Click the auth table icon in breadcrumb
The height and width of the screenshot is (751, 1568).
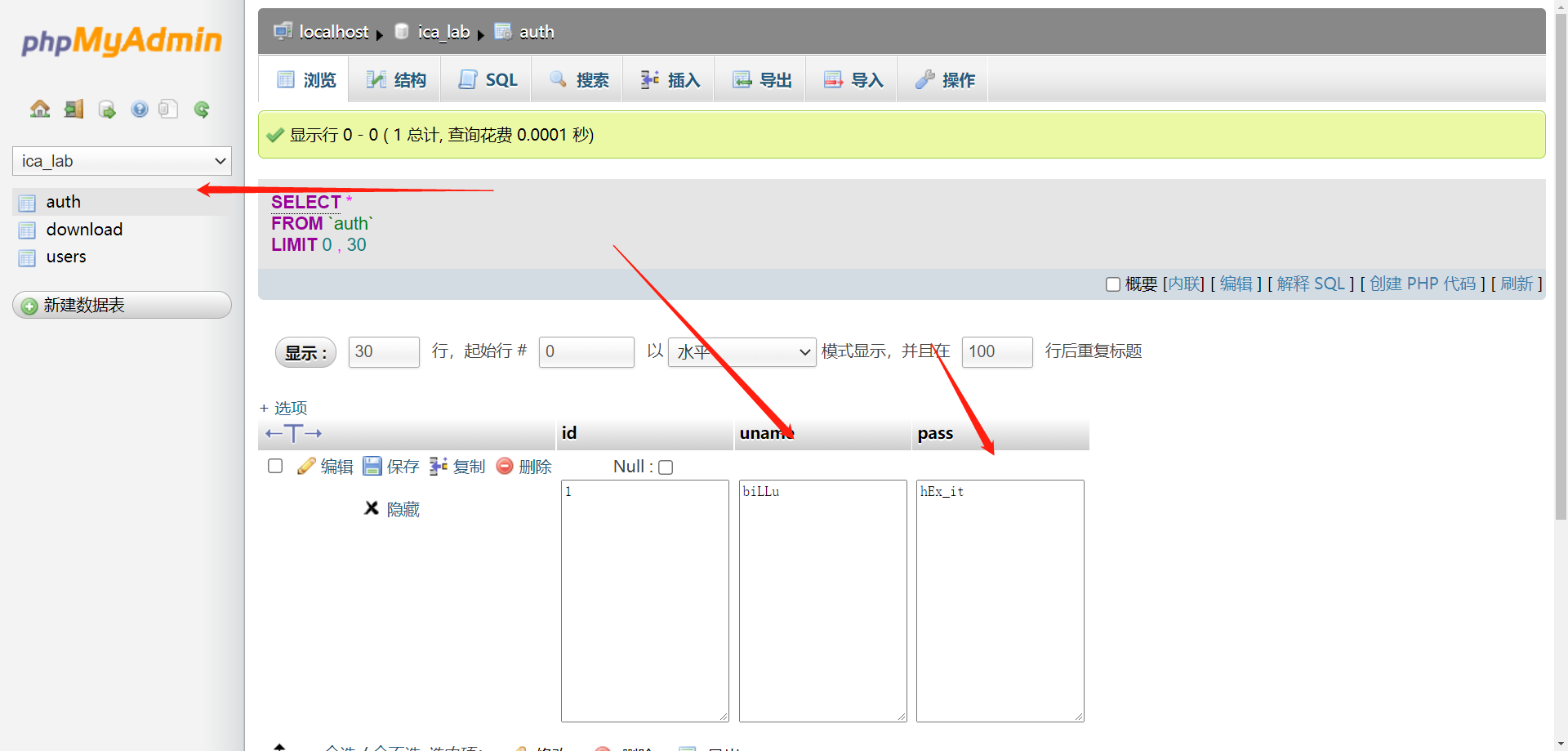[503, 31]
